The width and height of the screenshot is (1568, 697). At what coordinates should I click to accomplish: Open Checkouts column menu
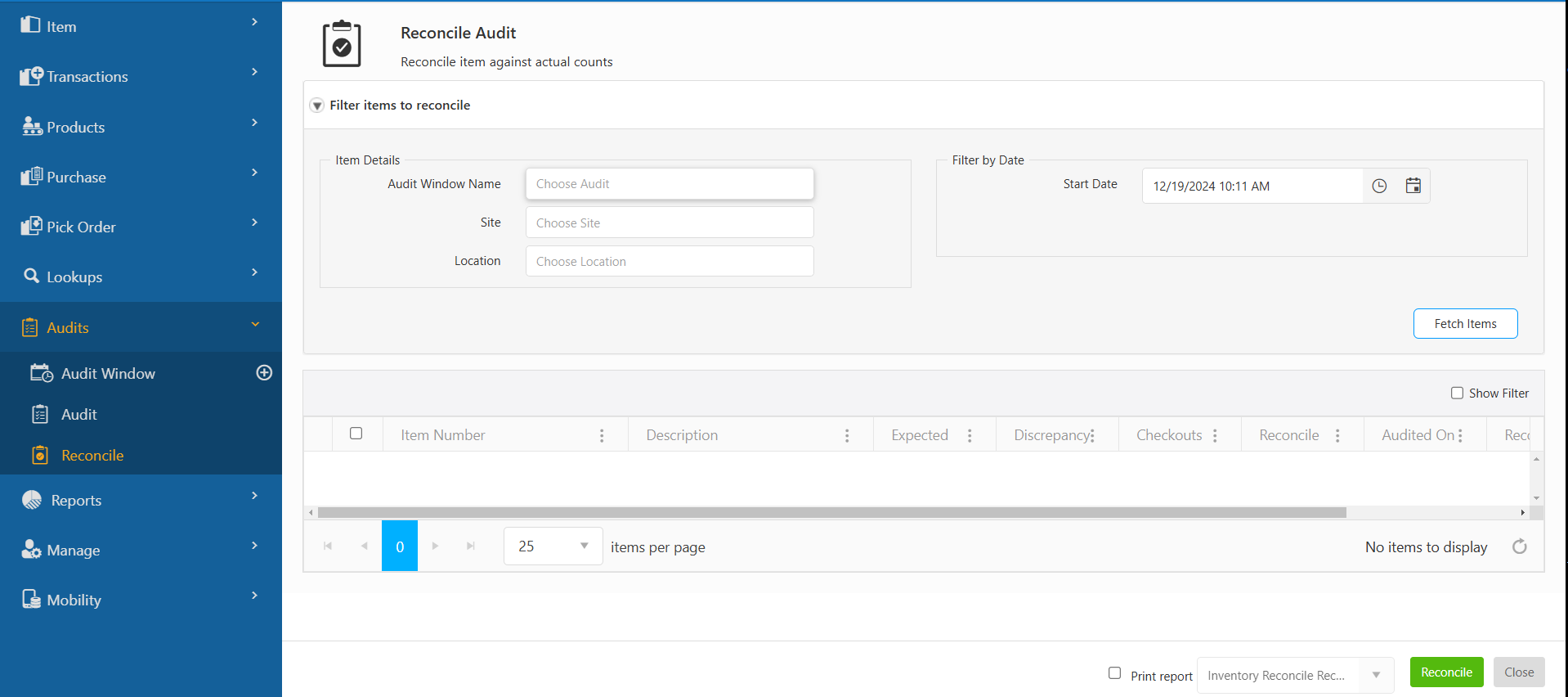point(1215,435)
